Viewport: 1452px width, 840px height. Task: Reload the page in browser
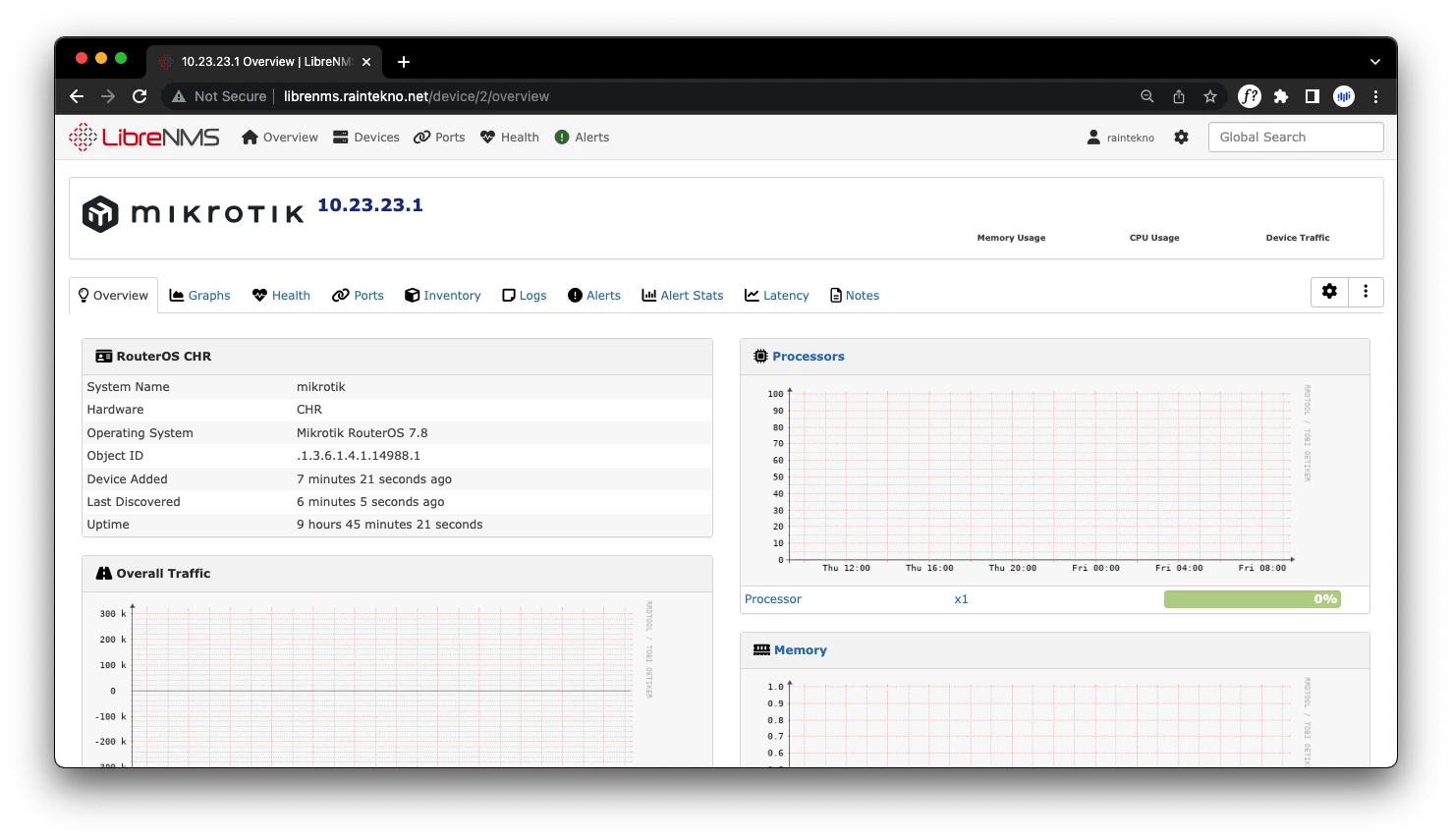tap(140, 96)
